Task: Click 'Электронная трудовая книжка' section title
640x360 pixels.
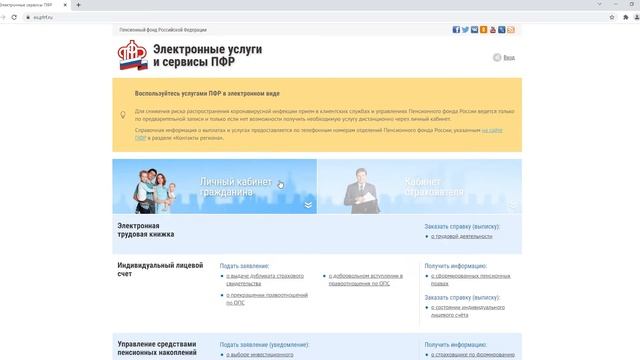Action: pyautogui.click(x=146, y=230)
